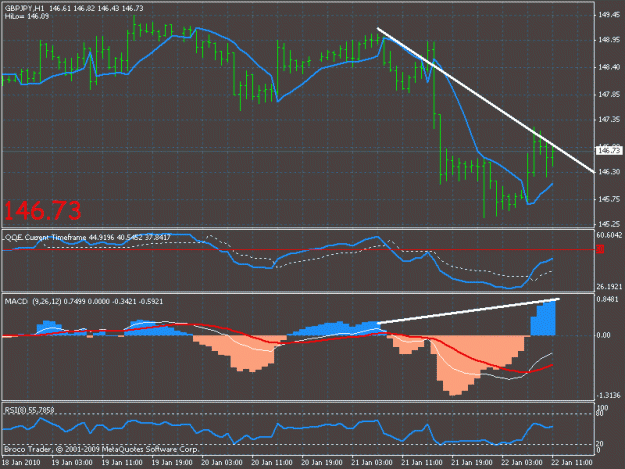This screenshot has width=625, height=469.
Task: Click the 0.00 MACD zero level label
Action: pos(603,335)
